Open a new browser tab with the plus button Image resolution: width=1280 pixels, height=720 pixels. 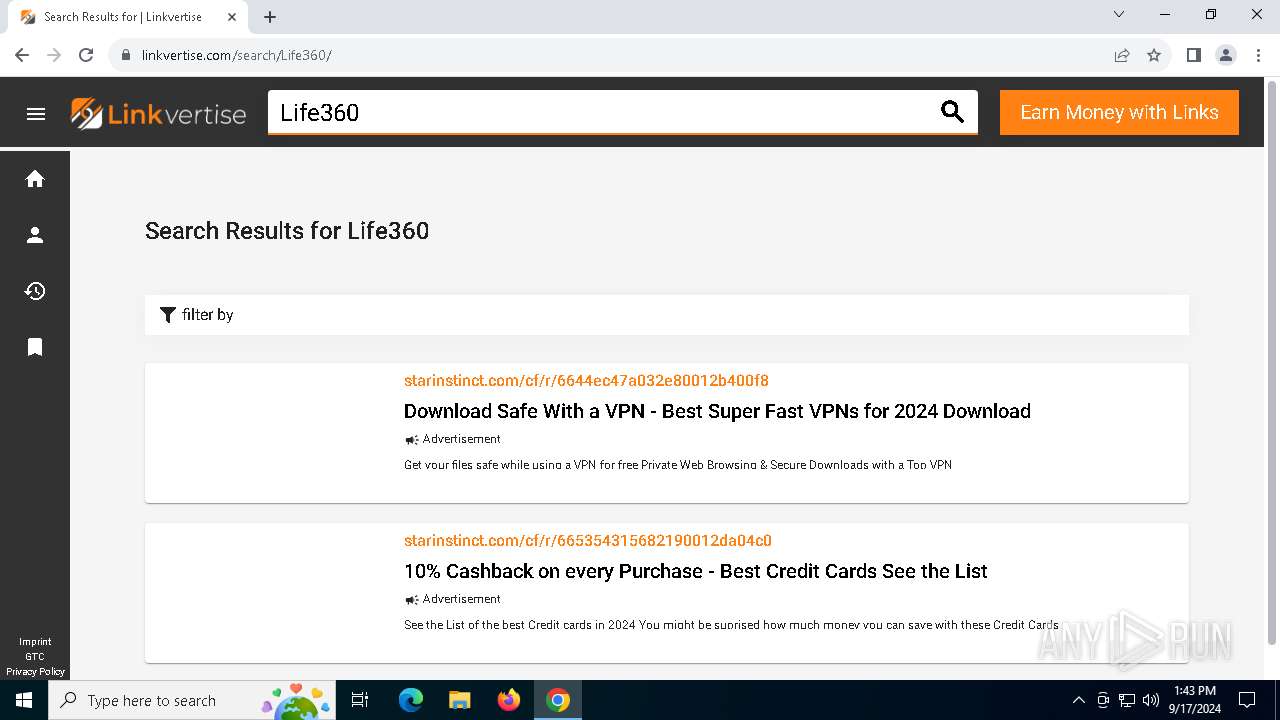(270, 17)
